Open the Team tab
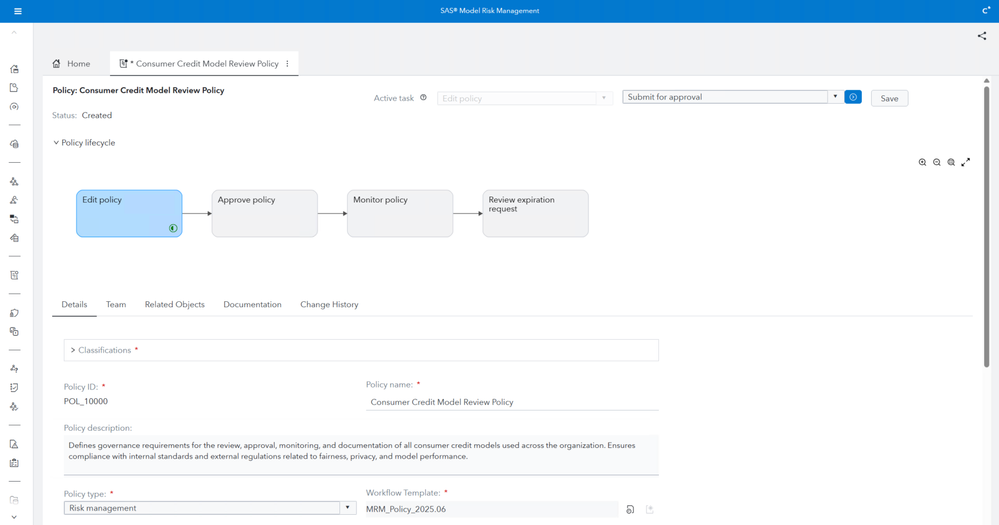The image size is (999, 525). pos(116,305)
